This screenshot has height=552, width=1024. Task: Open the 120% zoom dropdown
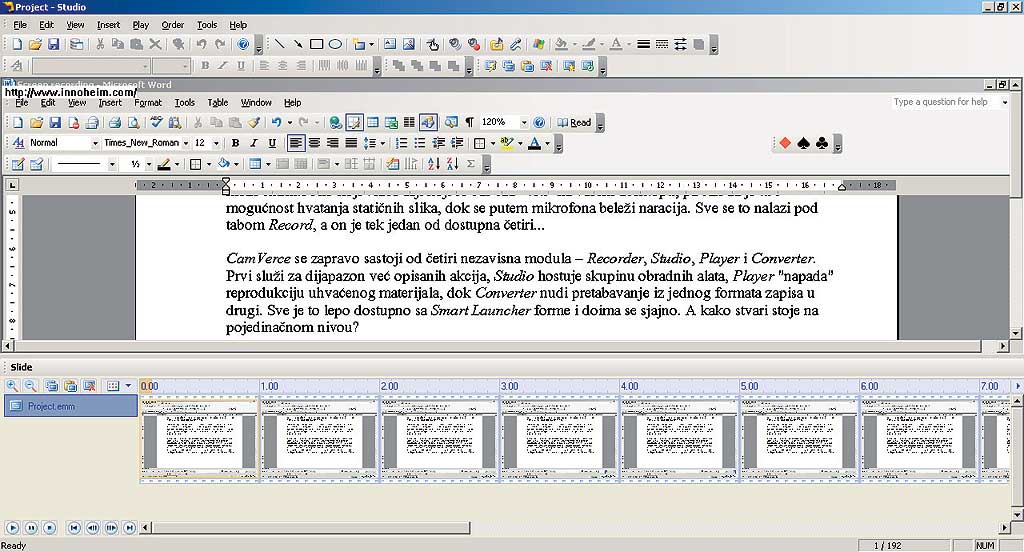[523, 122]
